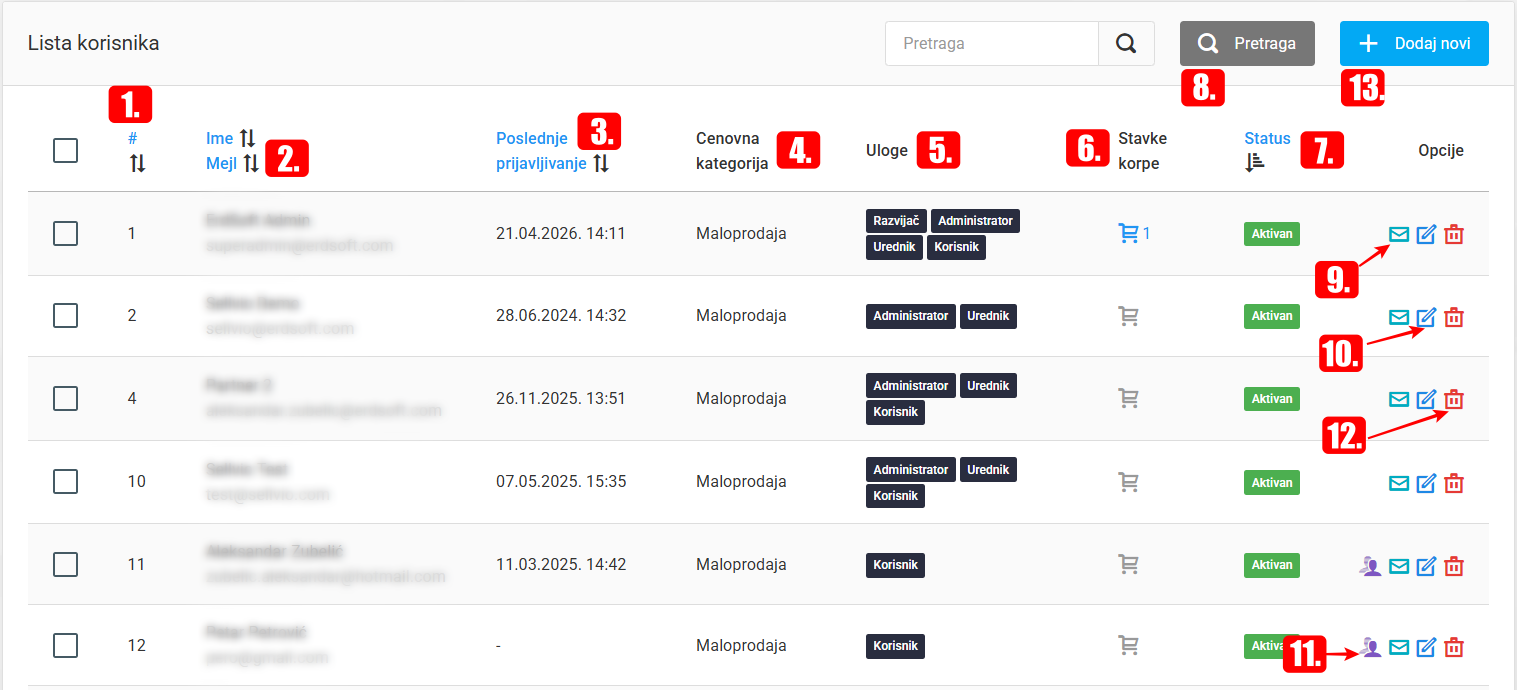The height and width of the screenshot is (690, 1517).
Task: Click the envelope icon in row #11
Action: point(1399,566)
